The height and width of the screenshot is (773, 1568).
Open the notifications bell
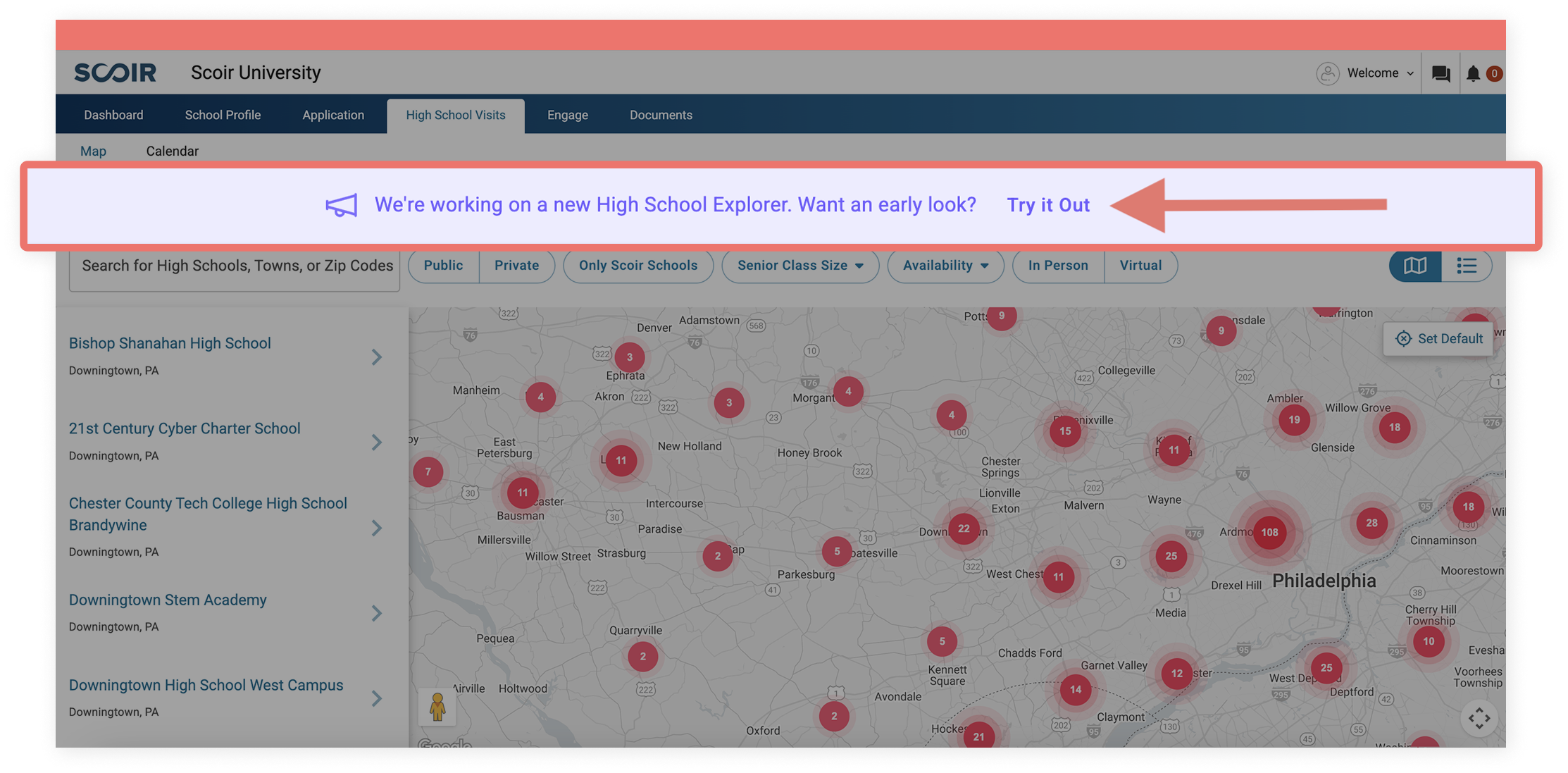coord(1473,73)
